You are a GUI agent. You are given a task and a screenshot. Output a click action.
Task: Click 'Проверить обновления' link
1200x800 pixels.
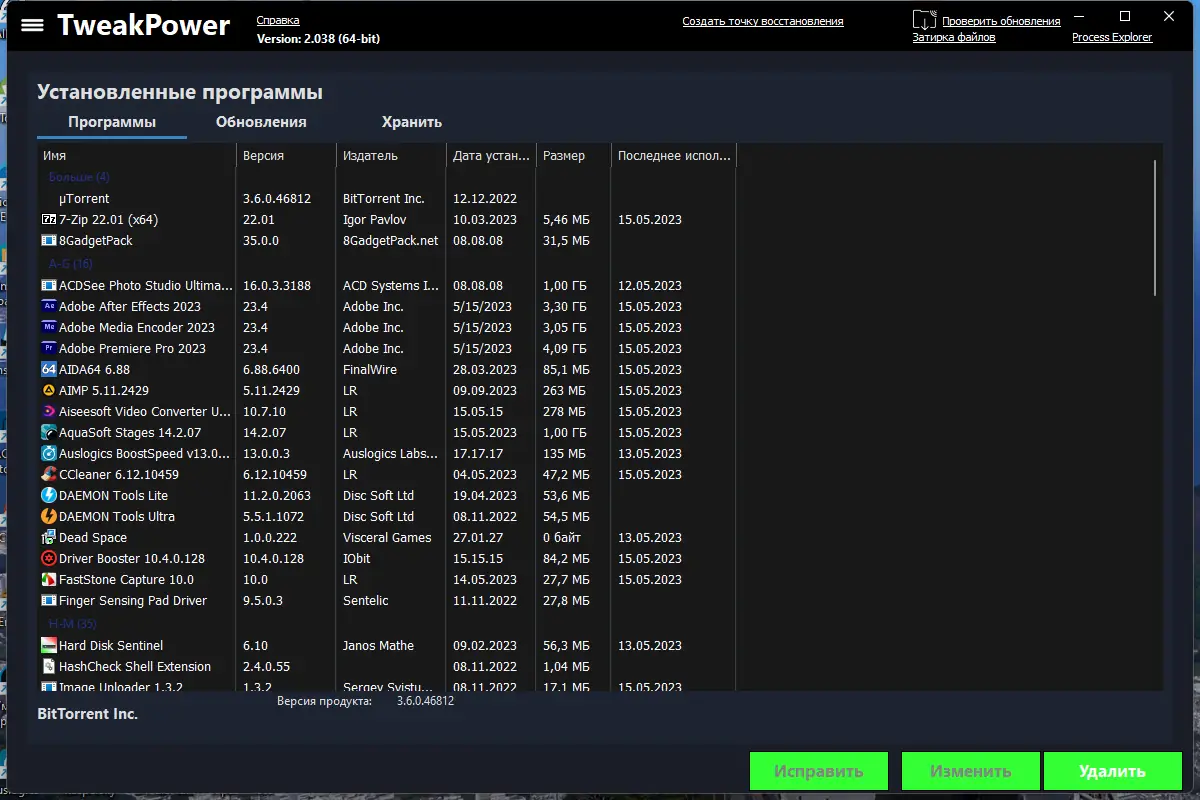tap(1001, 21)
